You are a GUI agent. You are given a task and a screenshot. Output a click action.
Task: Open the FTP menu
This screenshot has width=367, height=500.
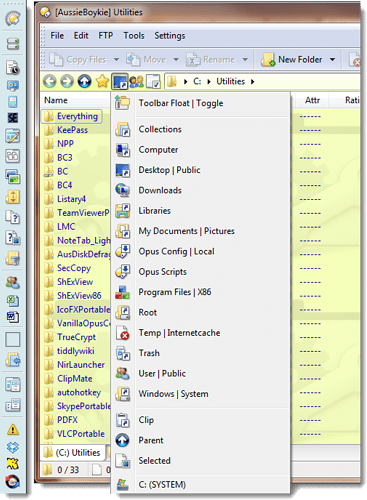105,36
